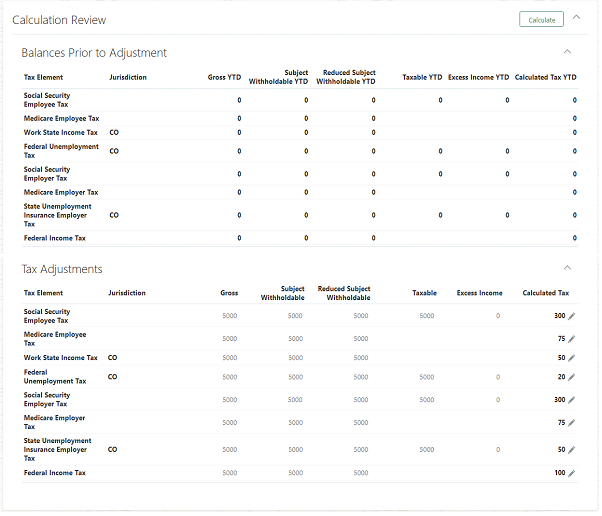Edit Medicare Employee Tax calculated value
Image resolution: width=602 pixels, height=516 pixels.
pos(572,339)
